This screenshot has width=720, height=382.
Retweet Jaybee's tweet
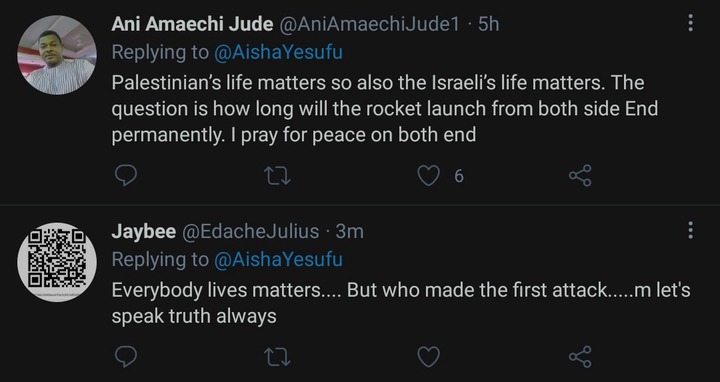pos(278,357)
